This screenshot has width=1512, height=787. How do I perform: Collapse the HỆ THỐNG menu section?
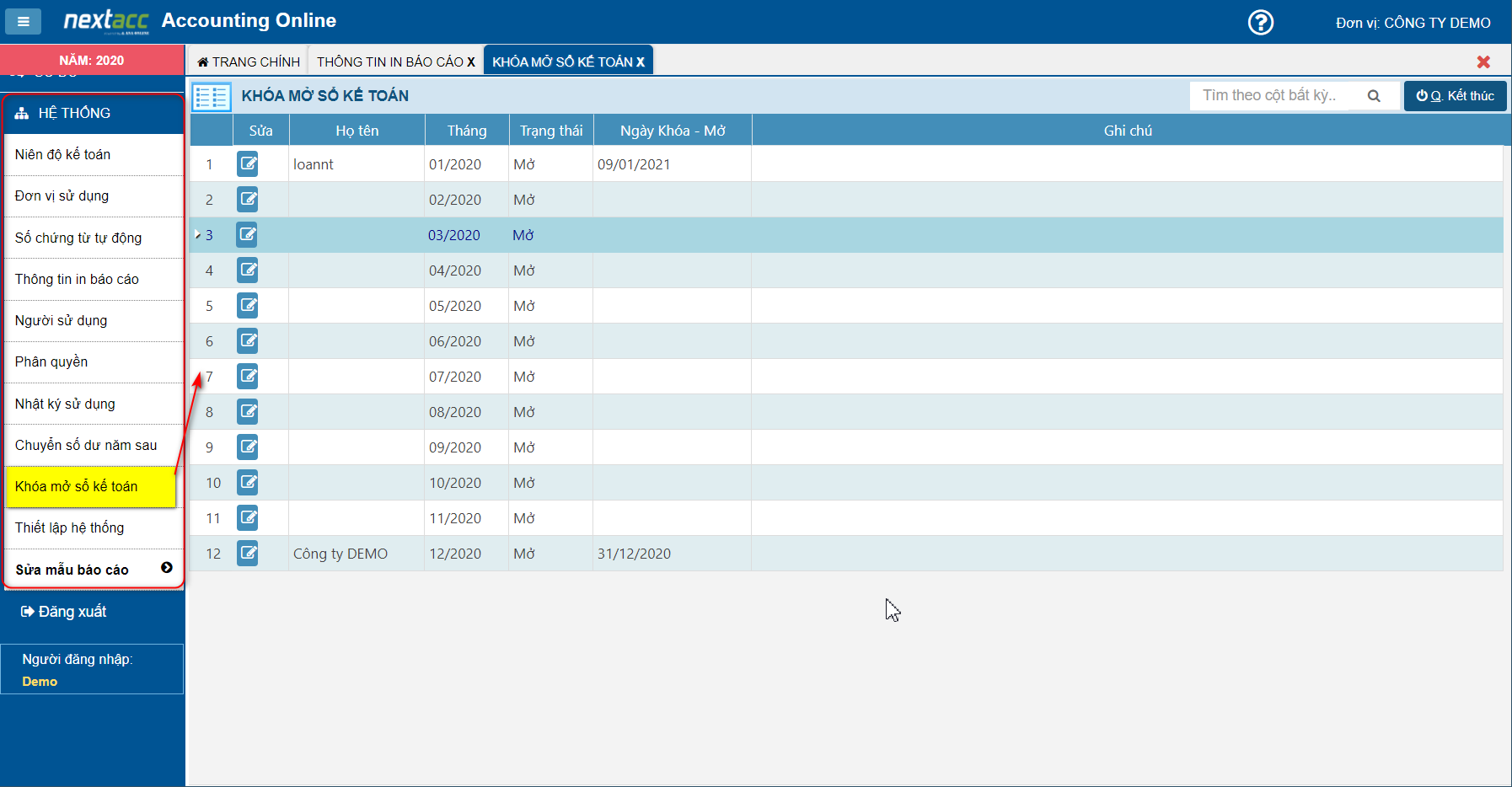coord(93,114)
